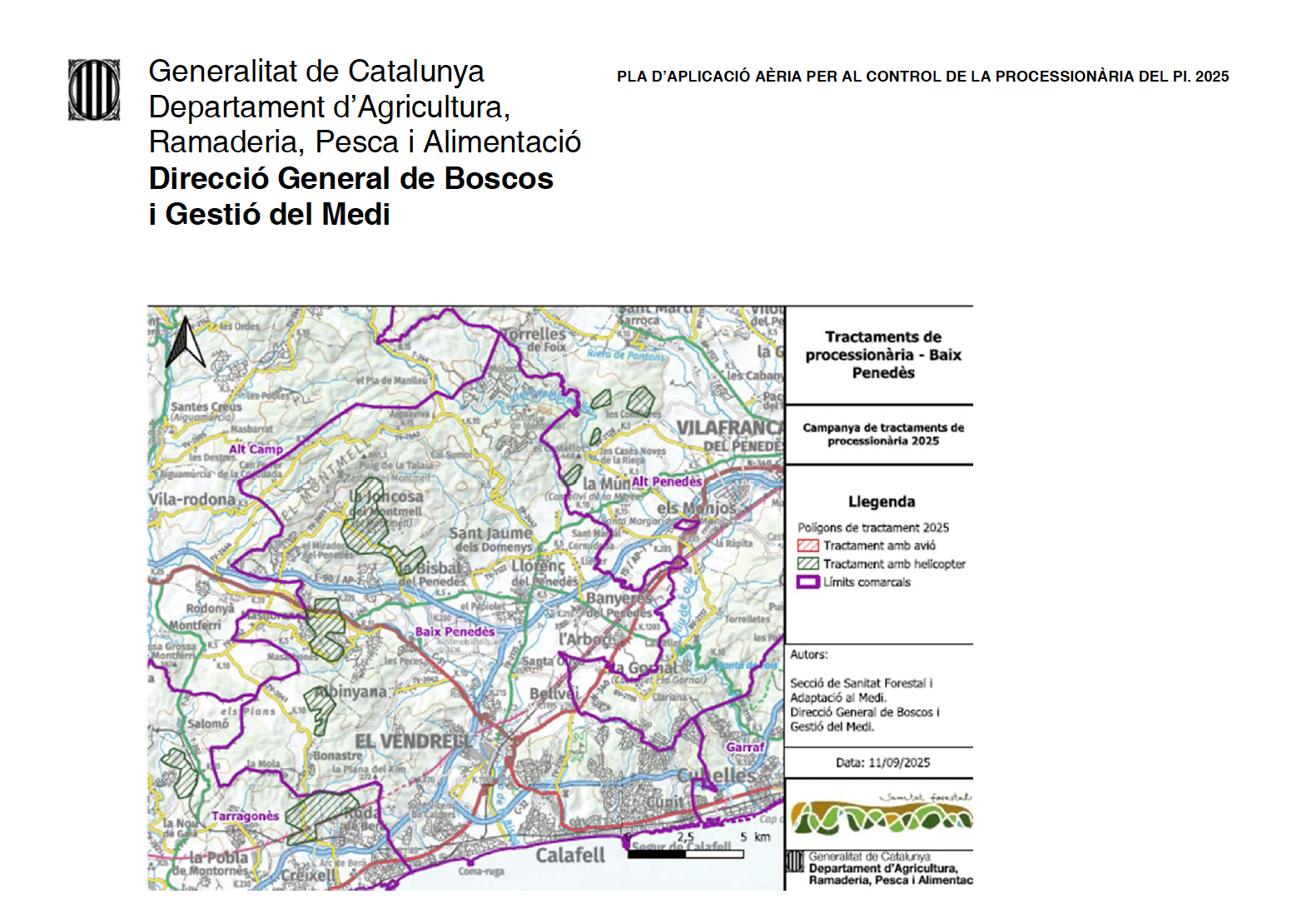
Task: Click the Llegenda heading
Action: (881, 502)
